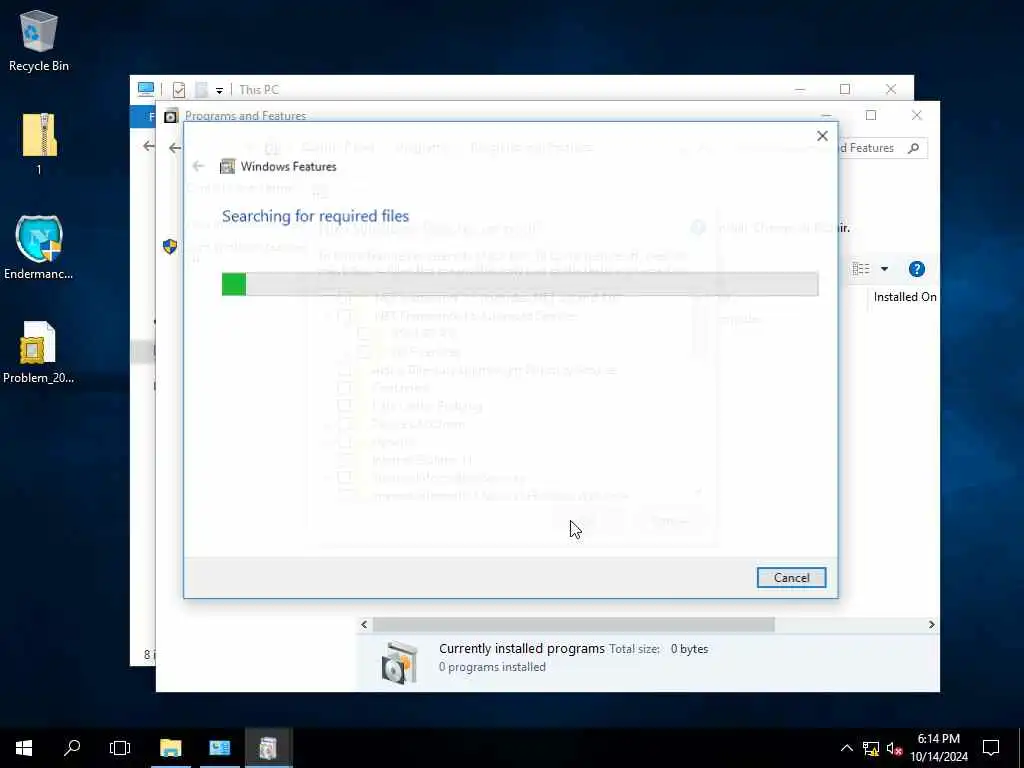Click the Windows features shield icon
This screenshot has width=1024, height=768.
[170, 247]
